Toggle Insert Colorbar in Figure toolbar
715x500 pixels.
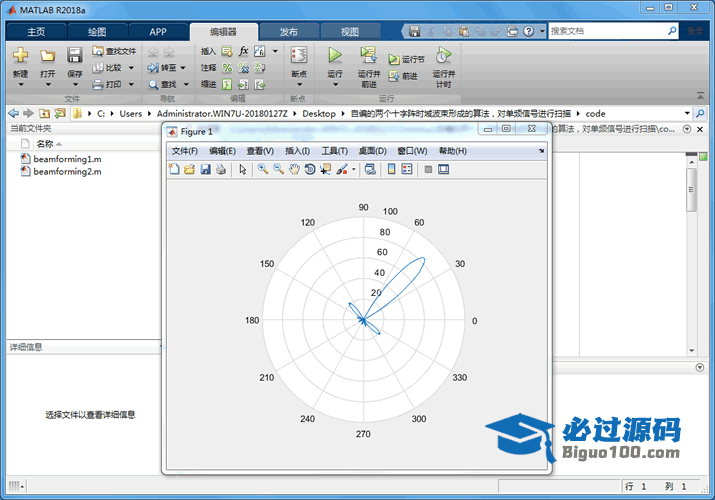[x=391, y=170]
